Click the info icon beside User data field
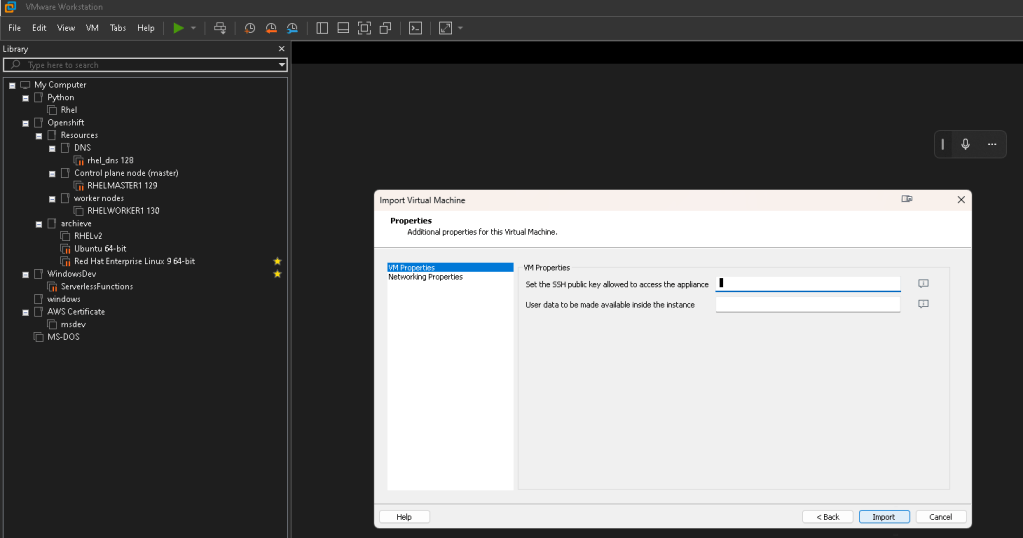The width and height of the screenshot is (1023, 538). point(923,304)
